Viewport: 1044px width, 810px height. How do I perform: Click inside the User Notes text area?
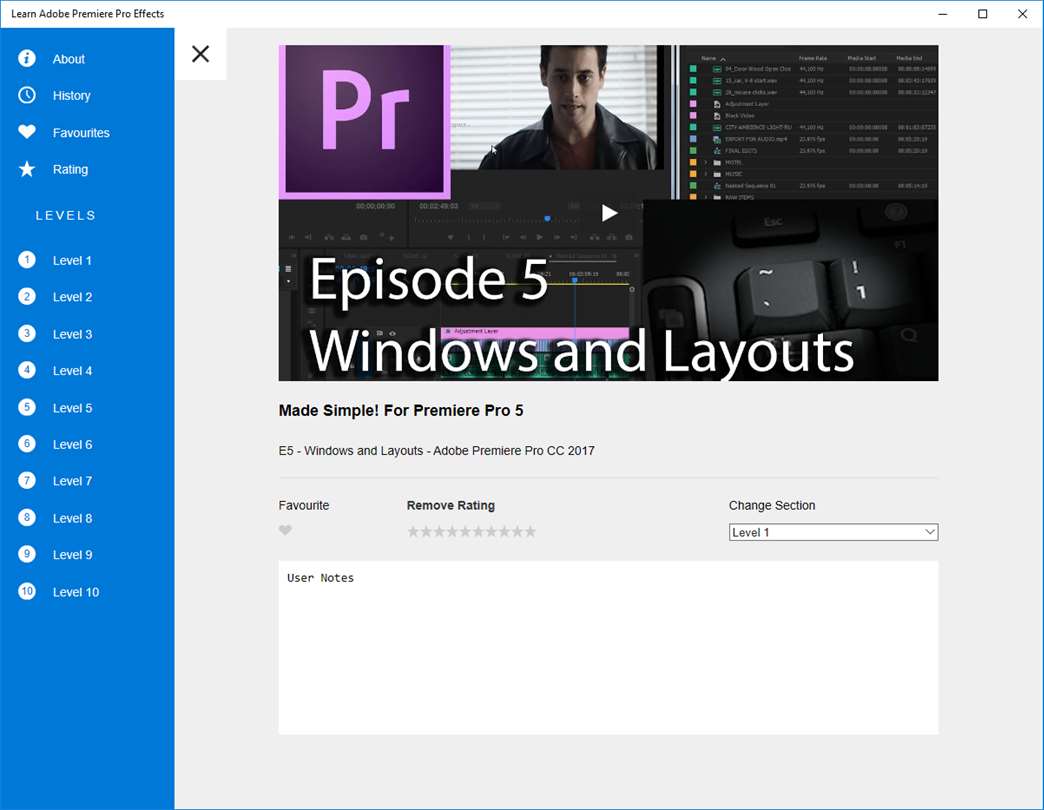point(608,648)
